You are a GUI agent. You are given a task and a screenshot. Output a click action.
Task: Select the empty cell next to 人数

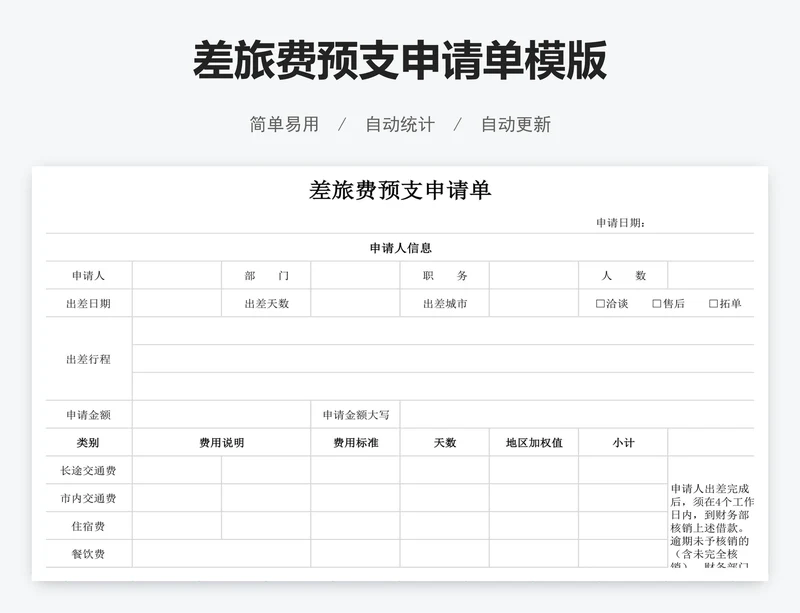click(710, 276)
